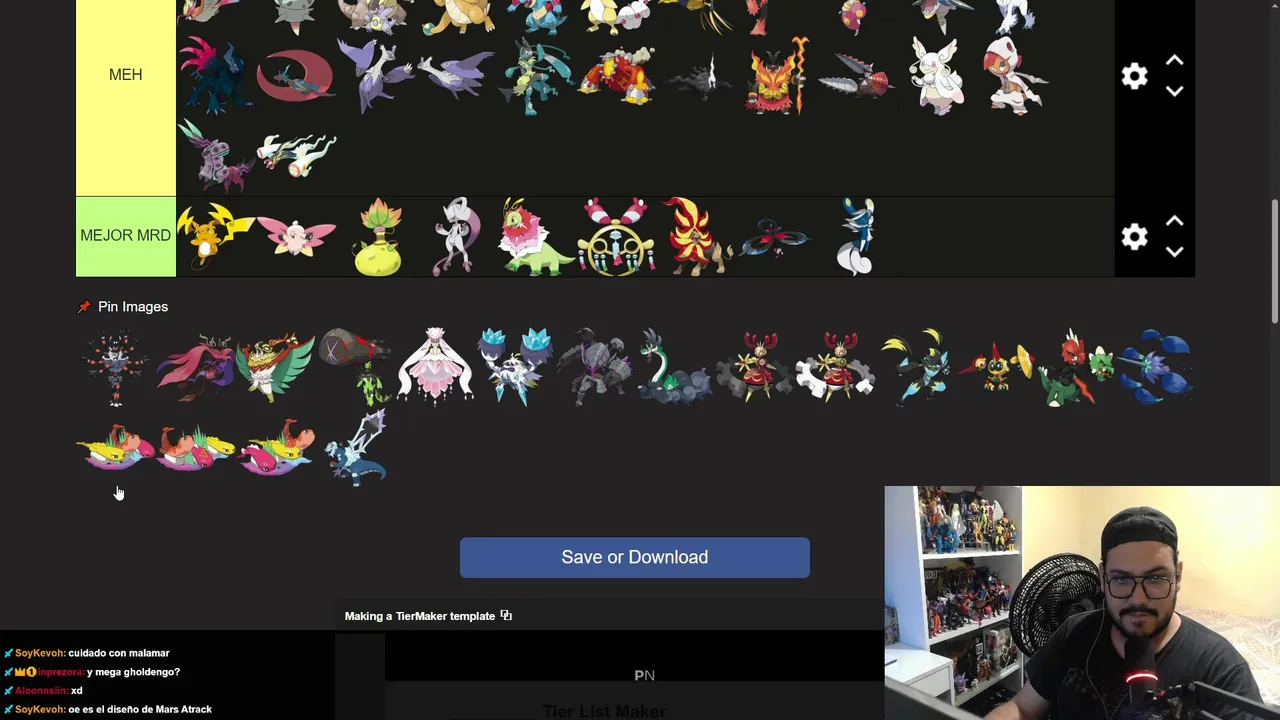The image size is (1280, 720).
Task: Choose the red volcano Camerupt in MEH
Action: click(x=616, y=76)
